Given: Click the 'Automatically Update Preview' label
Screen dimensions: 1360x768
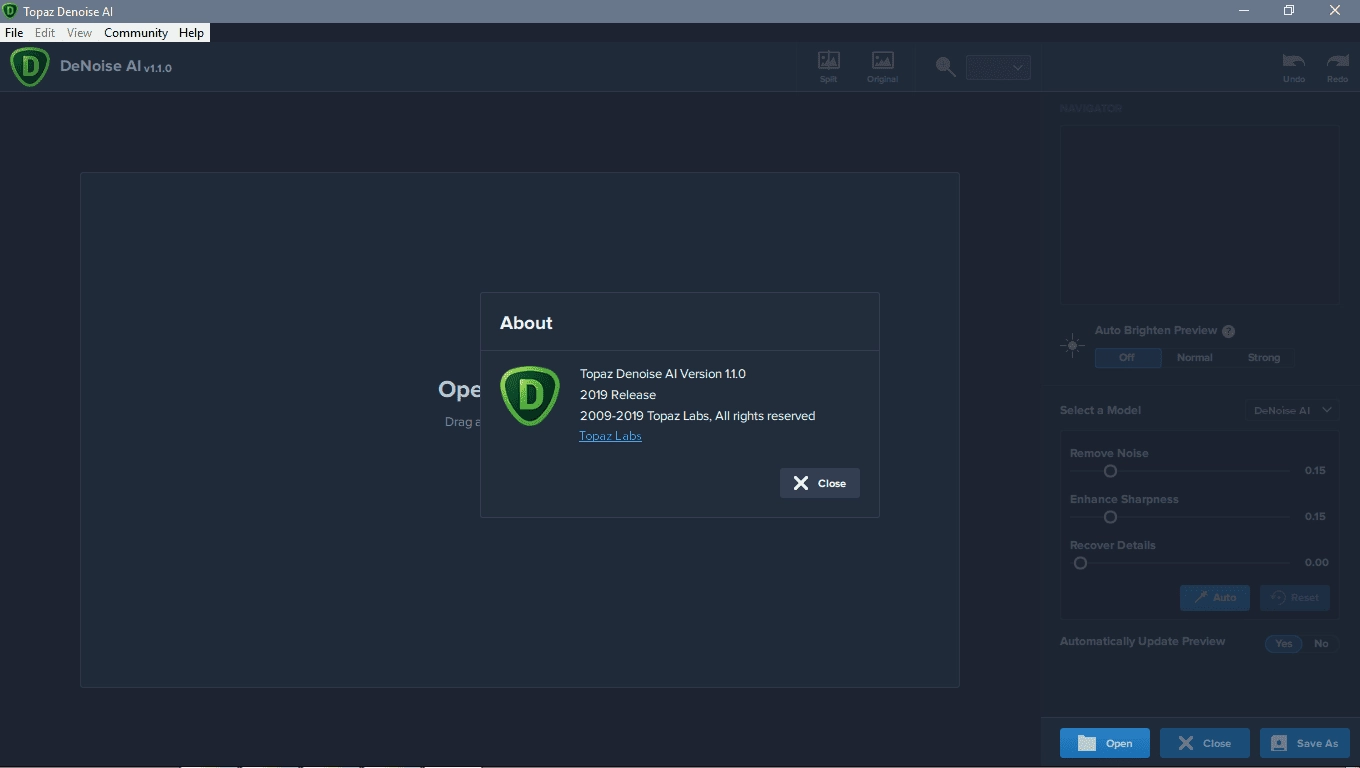Looking at the screenshot, I should pyautogui.click(x=1142, y=642).
